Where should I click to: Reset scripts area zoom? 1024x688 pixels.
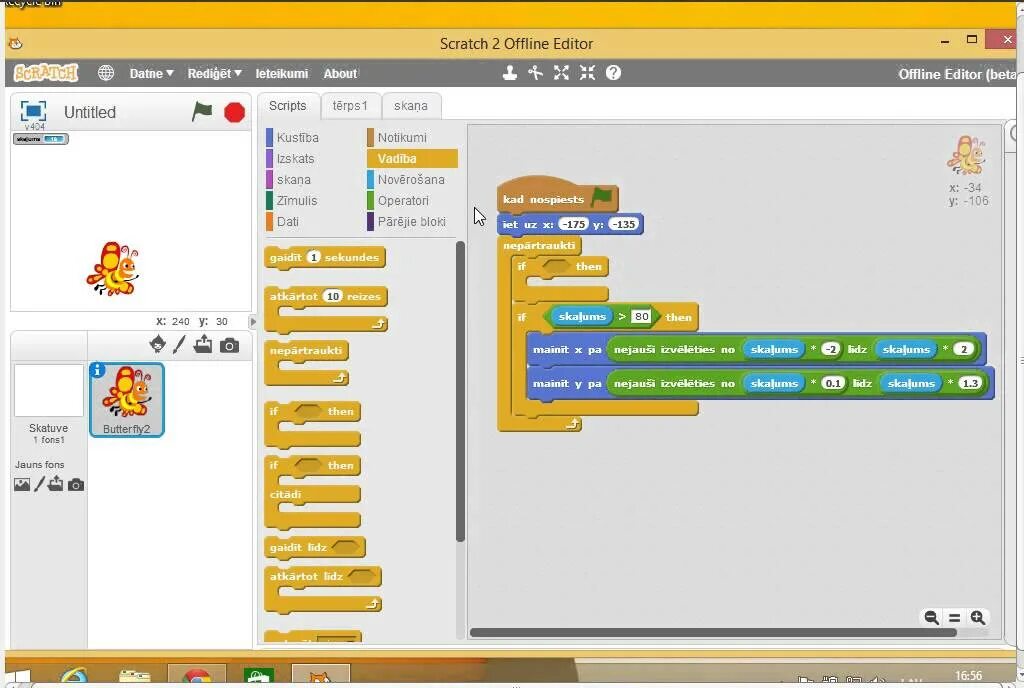(954, 618)
